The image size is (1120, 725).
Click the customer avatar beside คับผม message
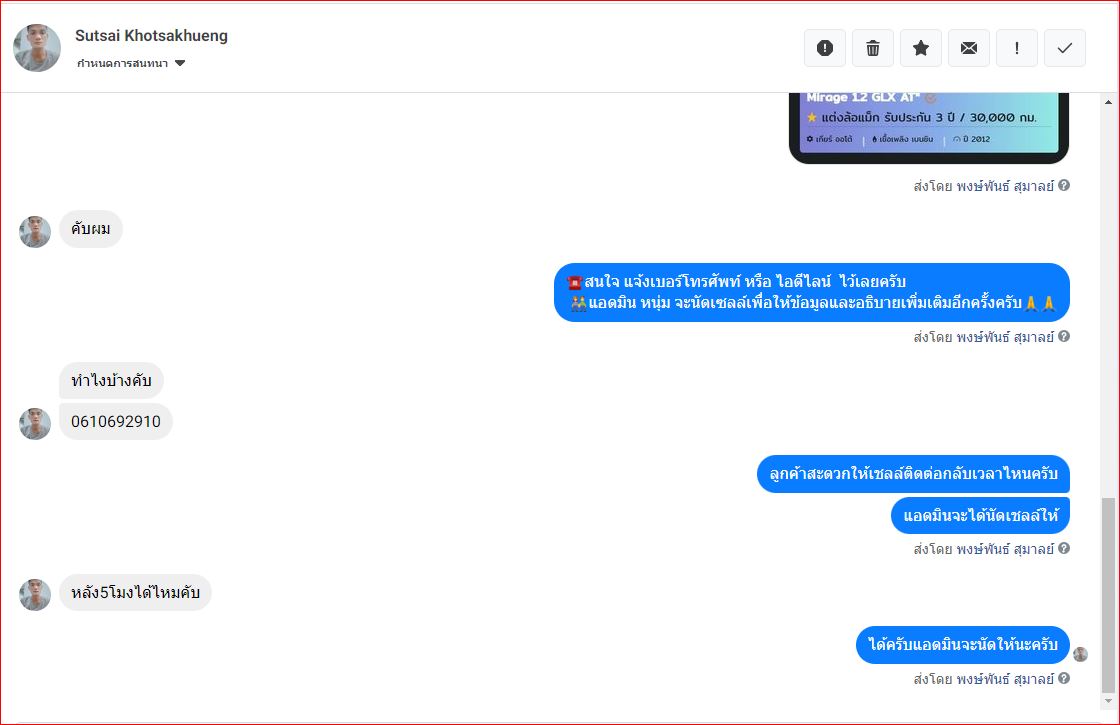click(35, 232)
